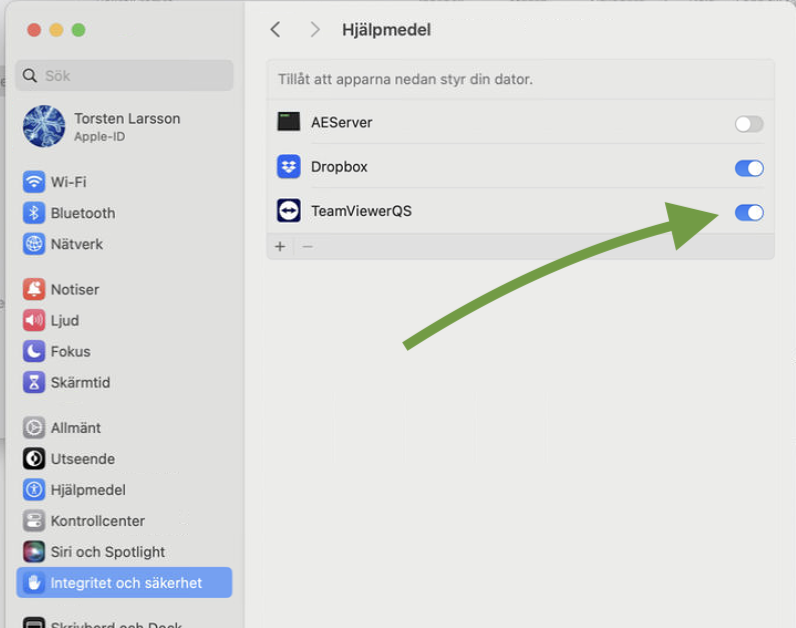Click the Apple-ID subtitle text
Image resolution: width=796 pixels, height=628 pixels.
[x=100, y=137]
